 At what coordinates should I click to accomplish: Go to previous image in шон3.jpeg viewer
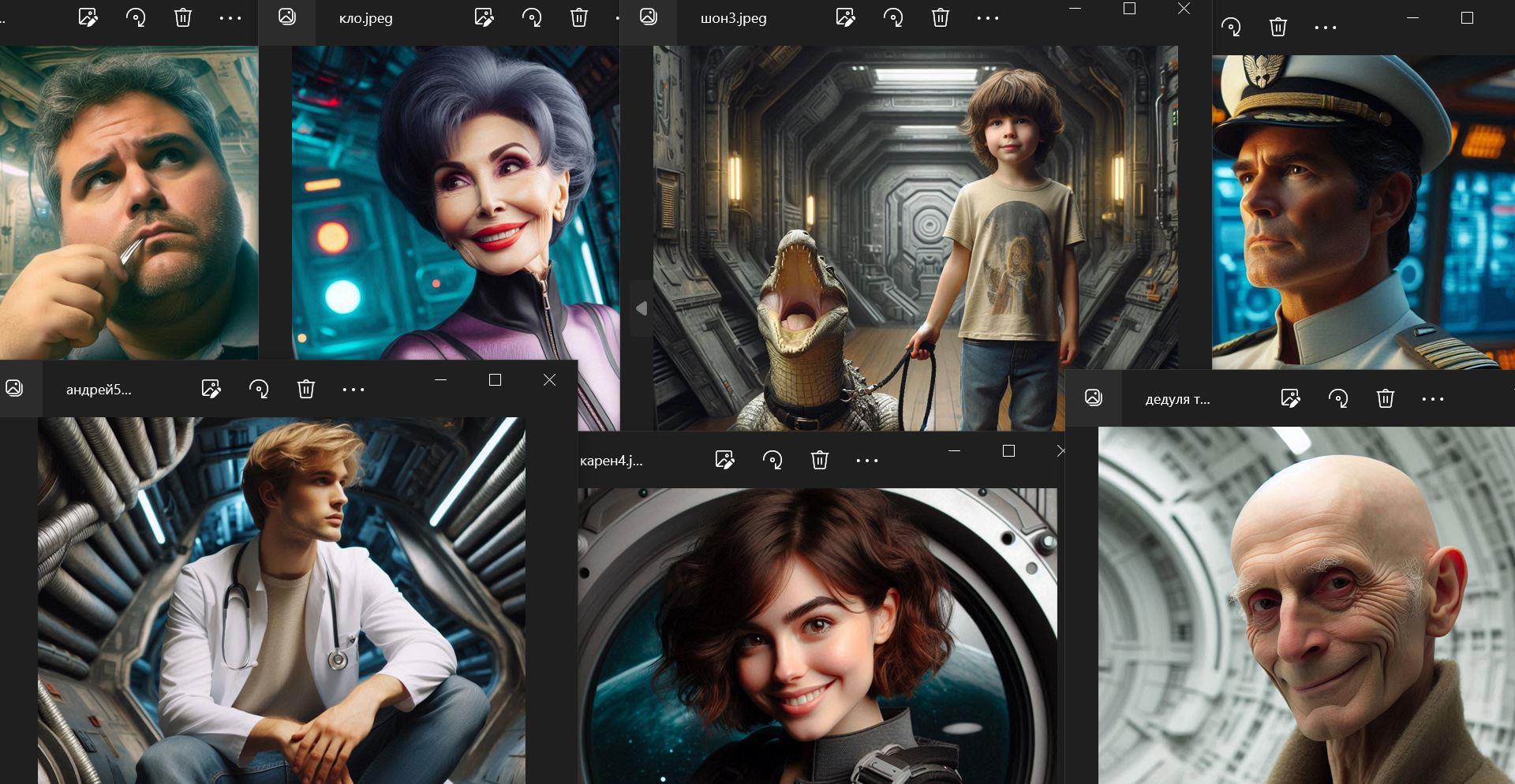point(642,308)
